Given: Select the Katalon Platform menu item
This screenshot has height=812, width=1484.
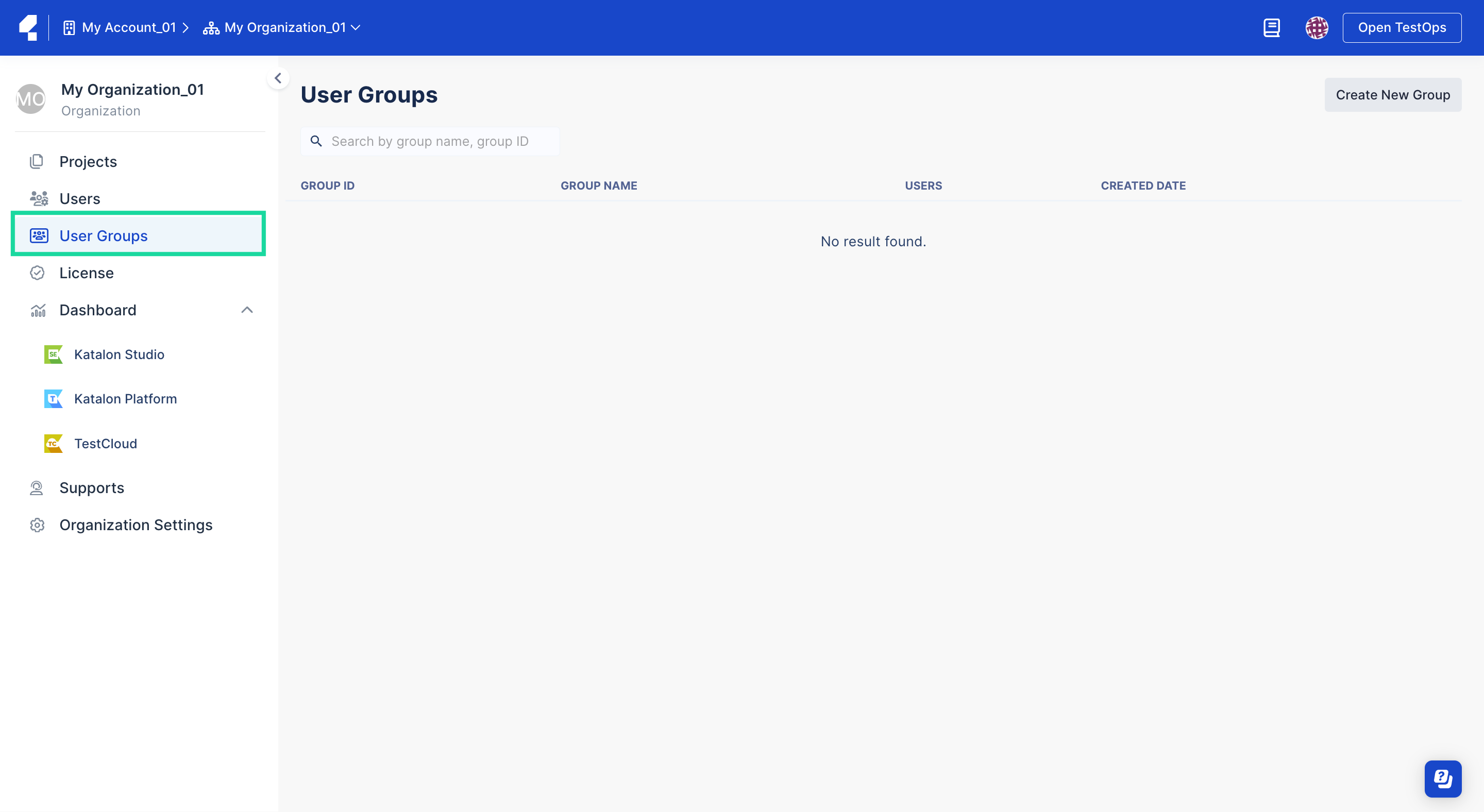Looking at the screenshot, I should pyautogui.click(x=126, y=398).
